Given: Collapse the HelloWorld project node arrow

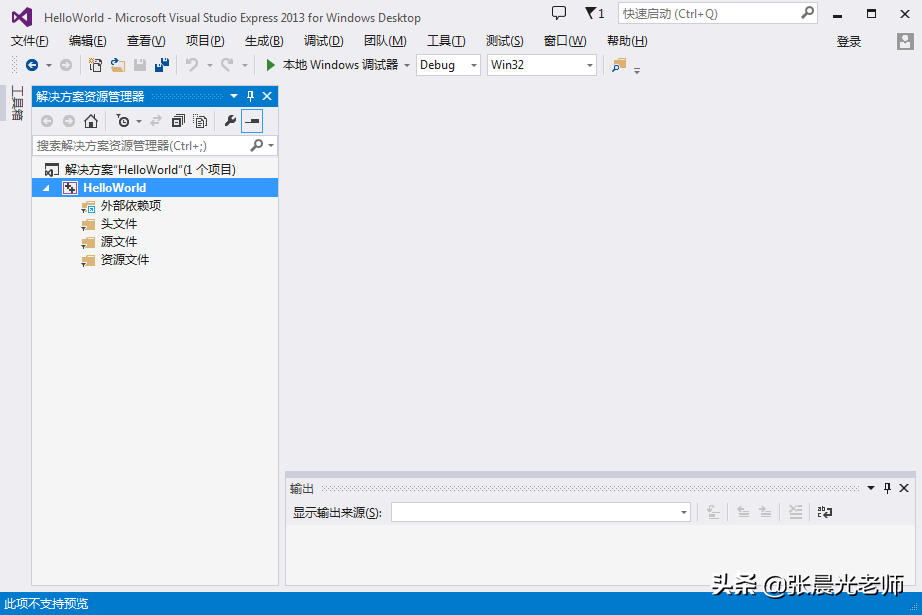Looking at the screenshot, I should click(47, 188).
